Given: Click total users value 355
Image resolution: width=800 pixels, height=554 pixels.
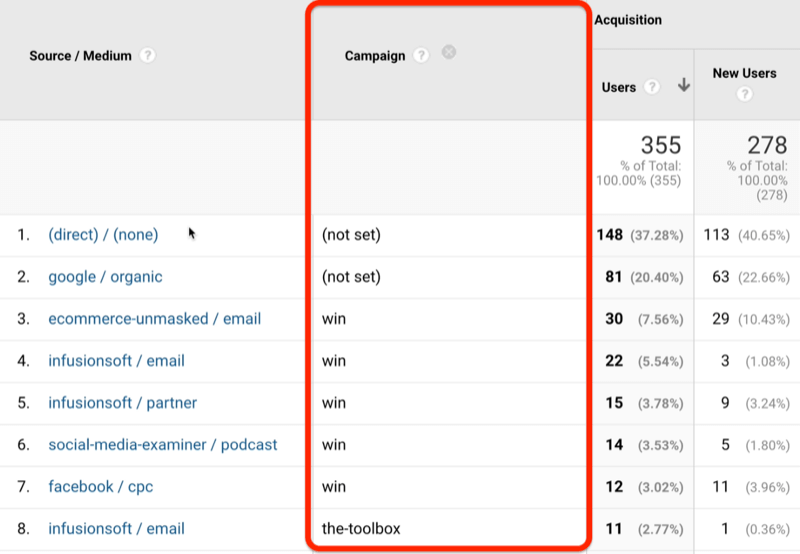Looking at the screenshot, I should point(661,145).
